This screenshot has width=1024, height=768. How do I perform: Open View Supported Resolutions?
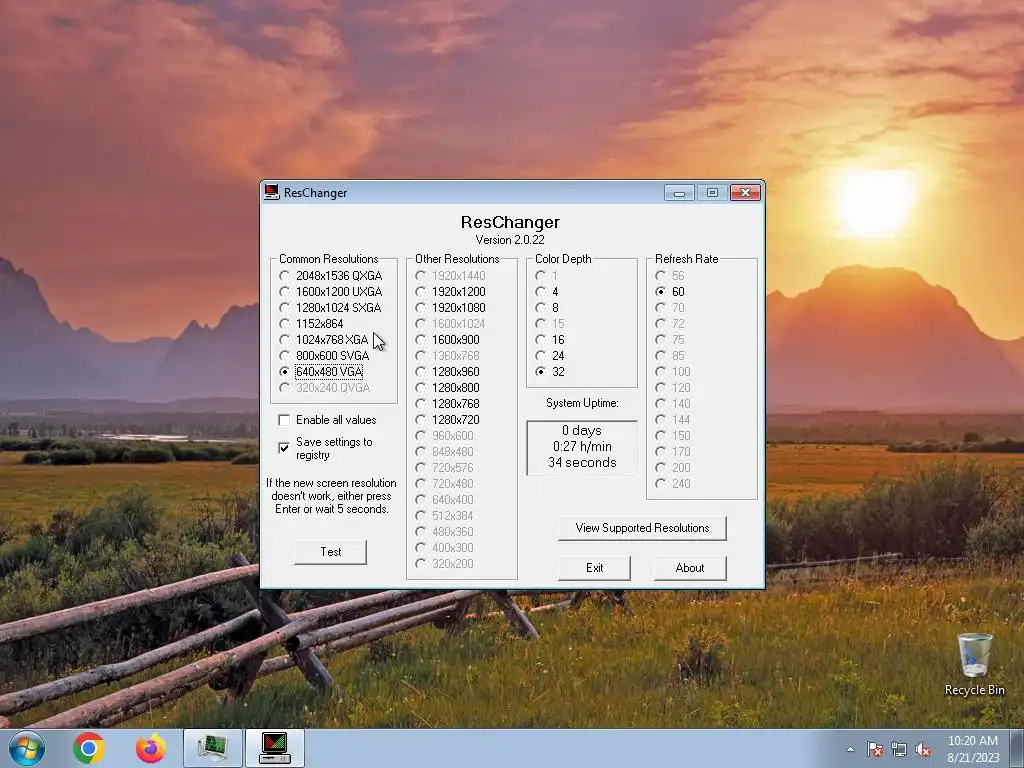click(642, 528)
